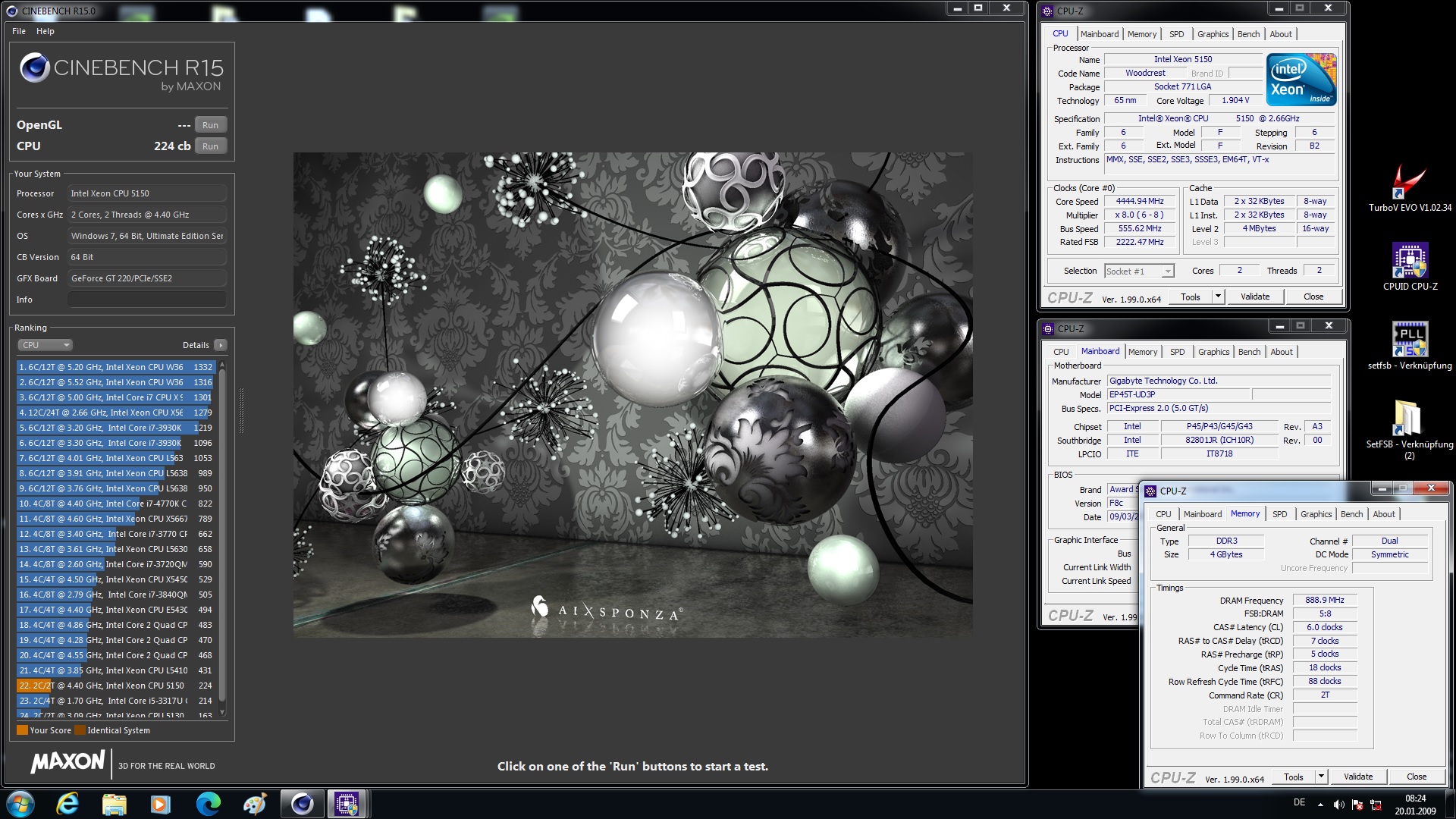
Task: Open SPD tab in Memory CPU-Z window
Action: [x=1279, y=514]
